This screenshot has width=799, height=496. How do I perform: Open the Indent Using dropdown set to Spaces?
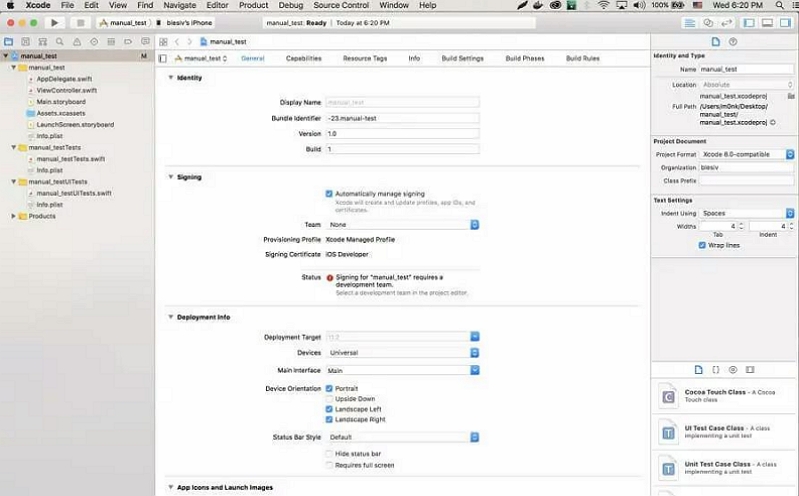coord(747,213)
